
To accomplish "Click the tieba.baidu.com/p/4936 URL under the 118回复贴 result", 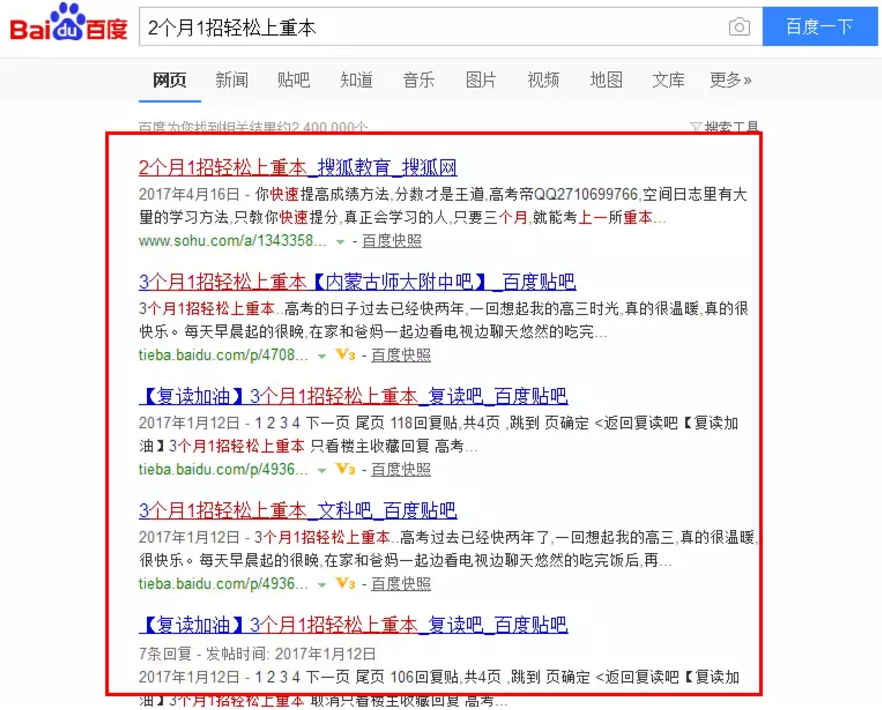I will 223,469.
